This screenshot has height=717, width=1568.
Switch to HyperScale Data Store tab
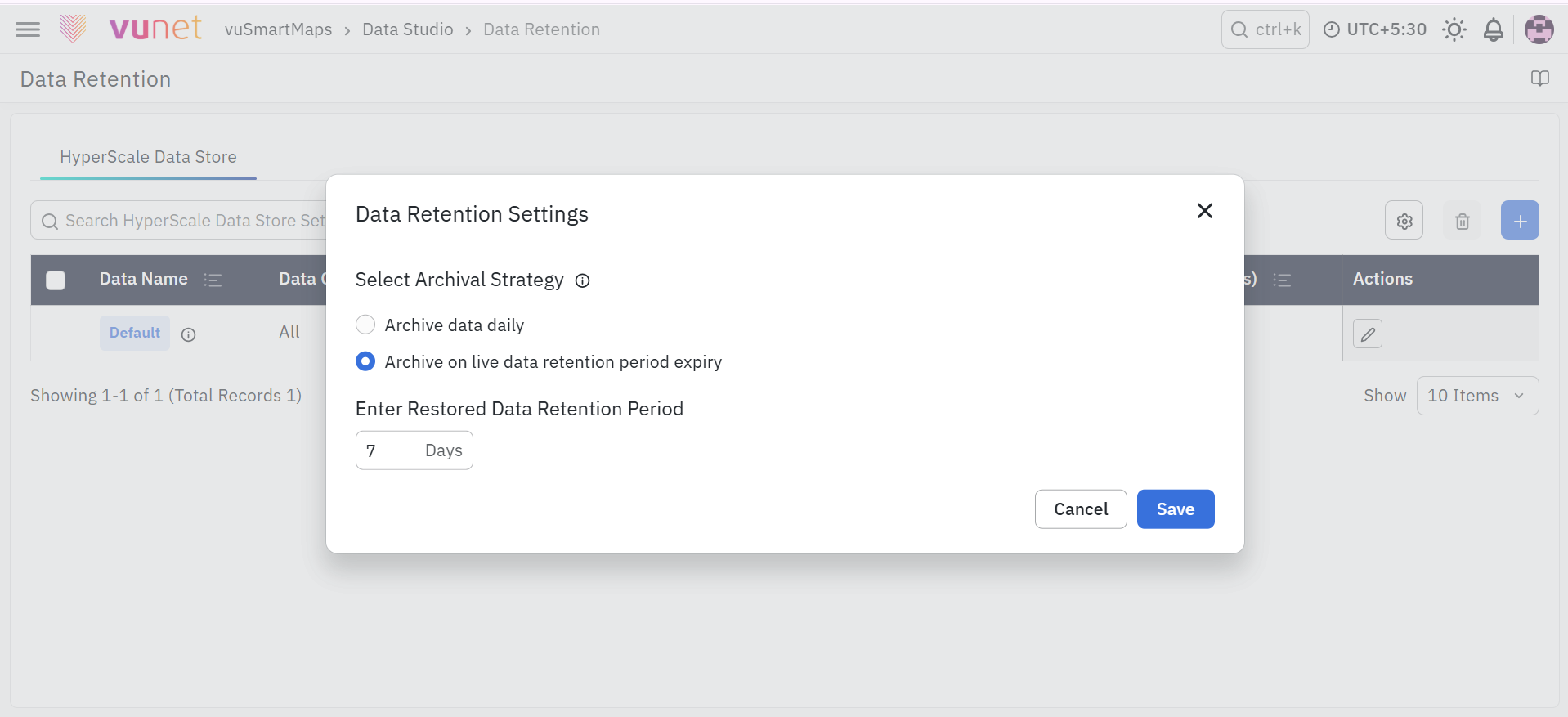coord(148,157)
